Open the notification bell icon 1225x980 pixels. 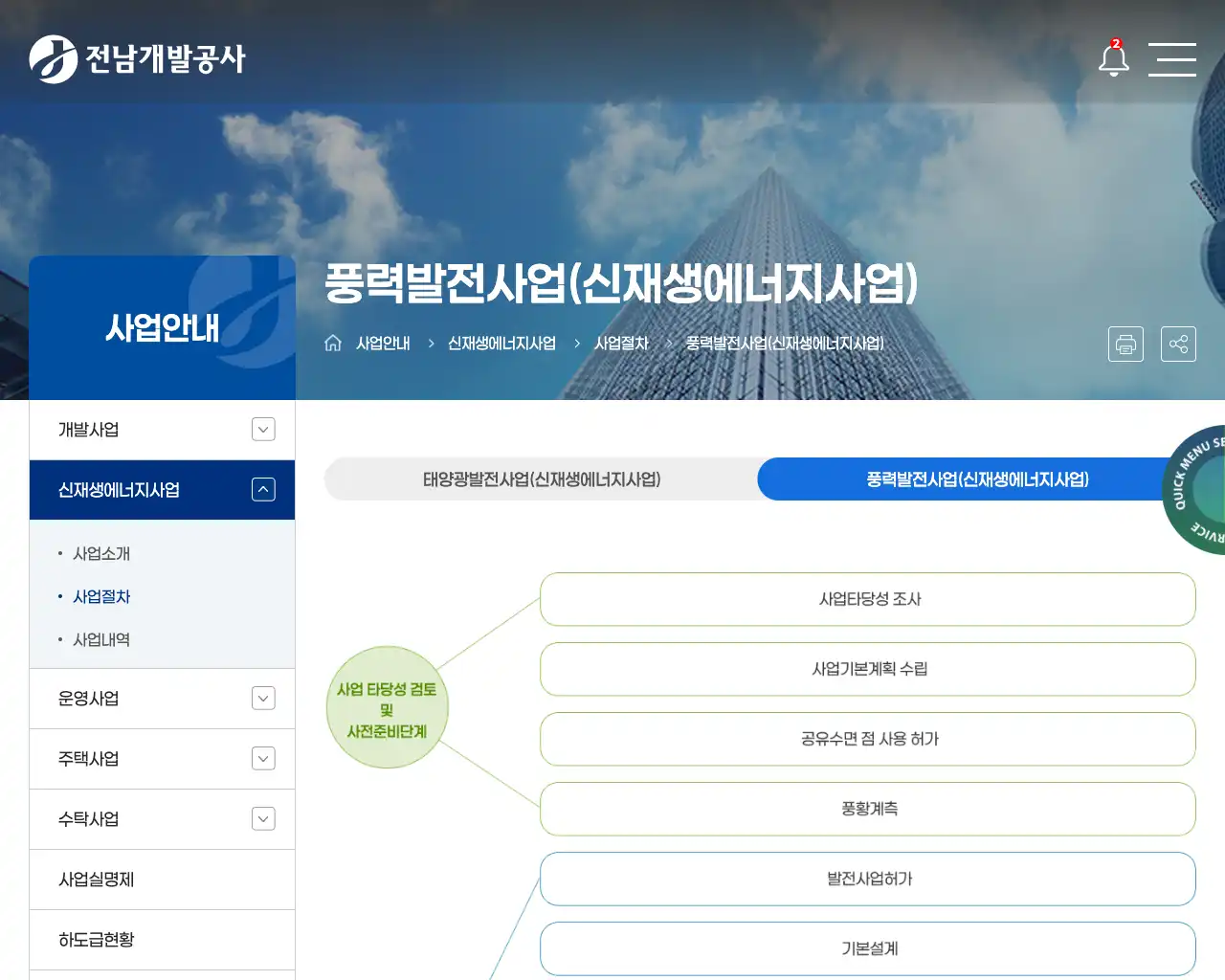tap(1113, 58)
